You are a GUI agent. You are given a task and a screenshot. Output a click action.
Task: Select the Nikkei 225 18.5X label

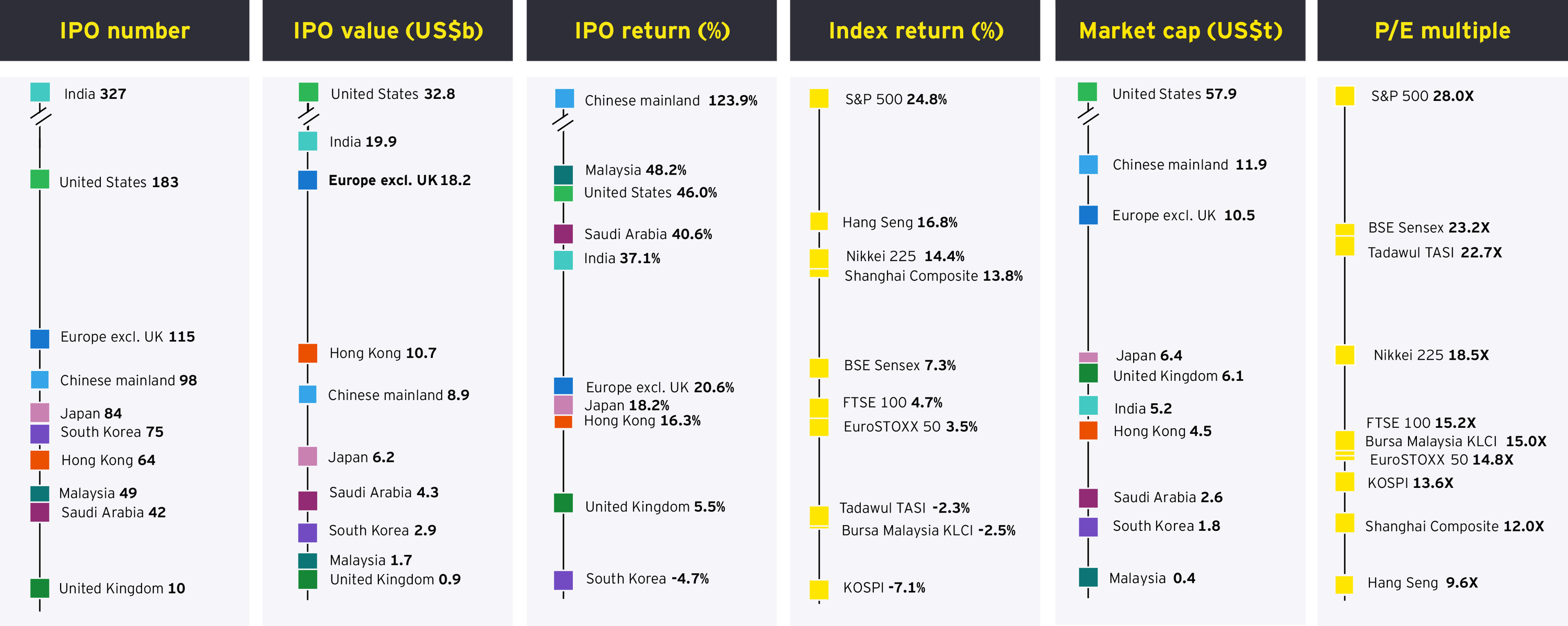pyautogui.click(x=1431, y=355)
